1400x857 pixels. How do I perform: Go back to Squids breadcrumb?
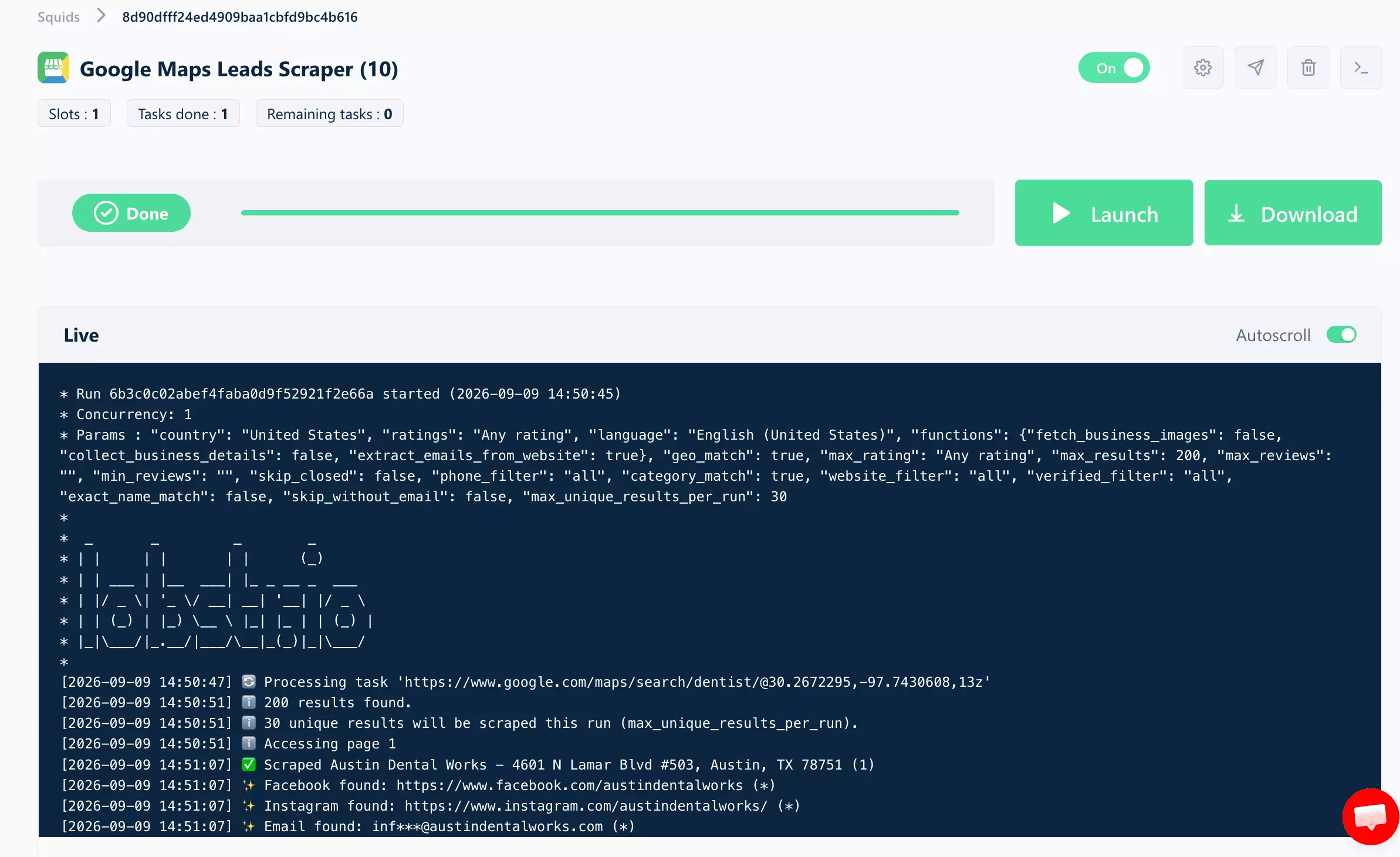point(58,16)
